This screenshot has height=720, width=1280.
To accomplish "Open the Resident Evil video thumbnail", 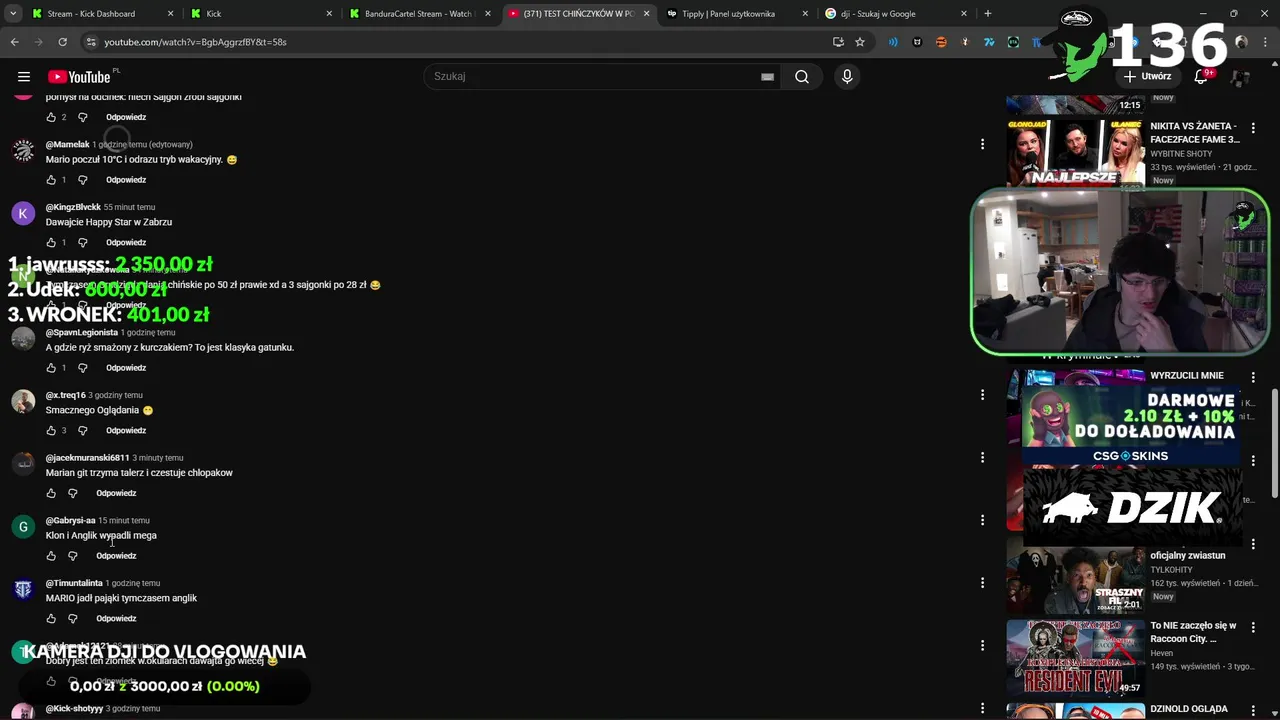I will (1075, 658).
